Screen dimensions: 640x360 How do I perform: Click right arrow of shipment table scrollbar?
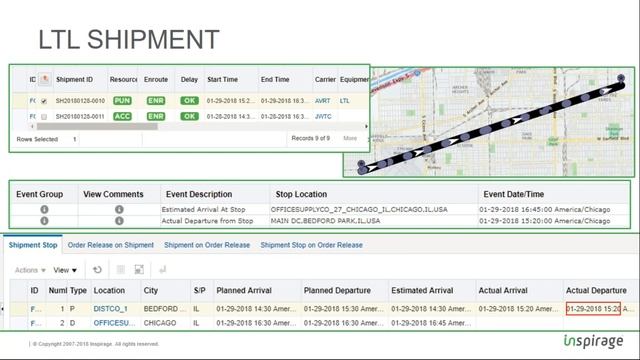tap(366, 127)
